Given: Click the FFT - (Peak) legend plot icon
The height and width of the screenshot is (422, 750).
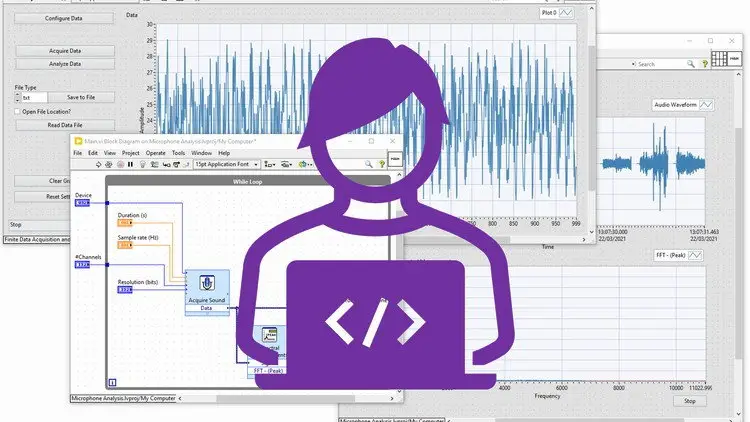Looking at the screenshot, I should (x=695, y=255).
